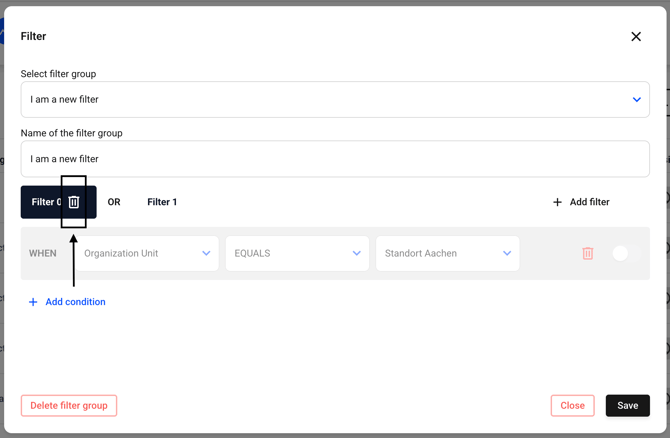670x438 pixels.
Task: Save the filter group
Action: coord(627,406)
